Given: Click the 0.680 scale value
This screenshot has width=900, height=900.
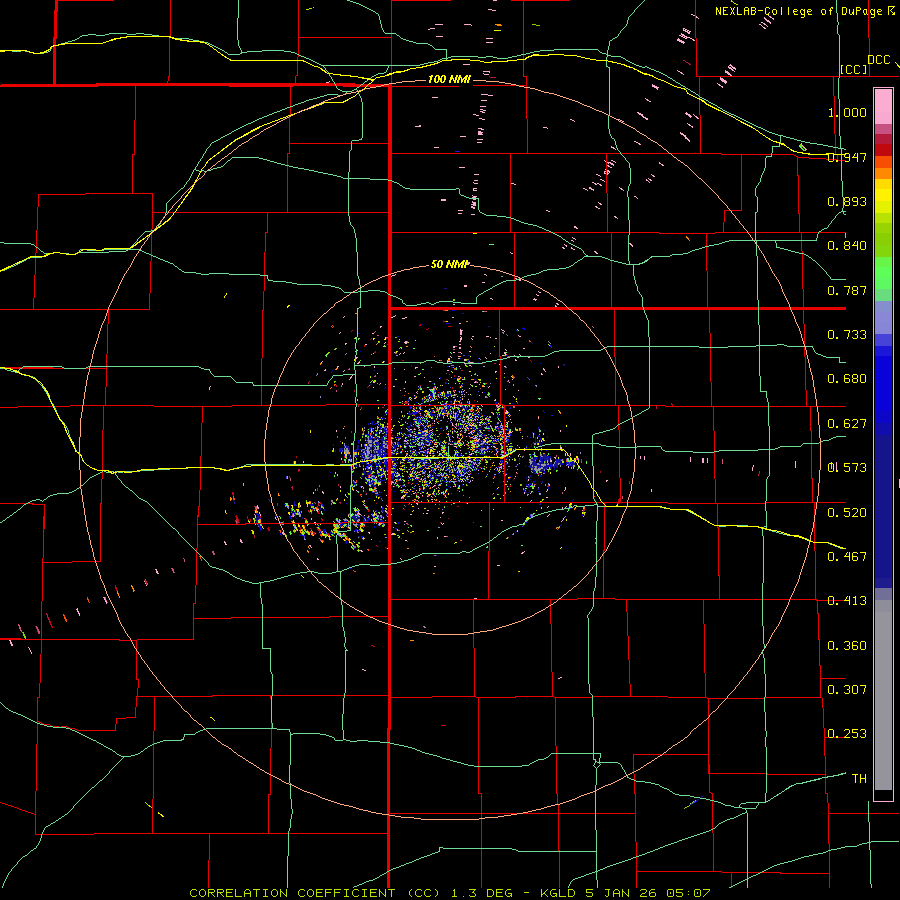Looking at the screenshot, I should coord(847,379).
